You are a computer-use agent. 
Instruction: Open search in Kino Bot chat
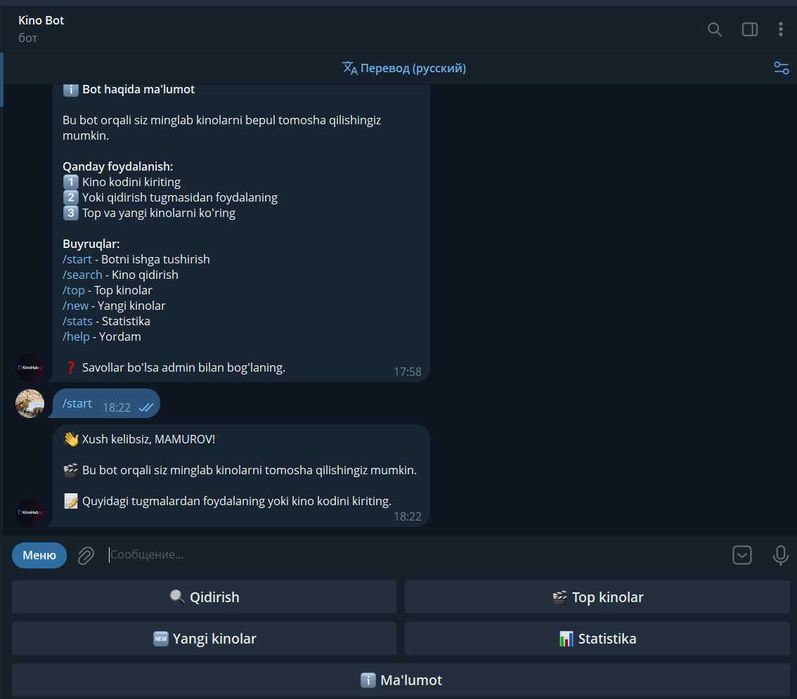(714, 29)
